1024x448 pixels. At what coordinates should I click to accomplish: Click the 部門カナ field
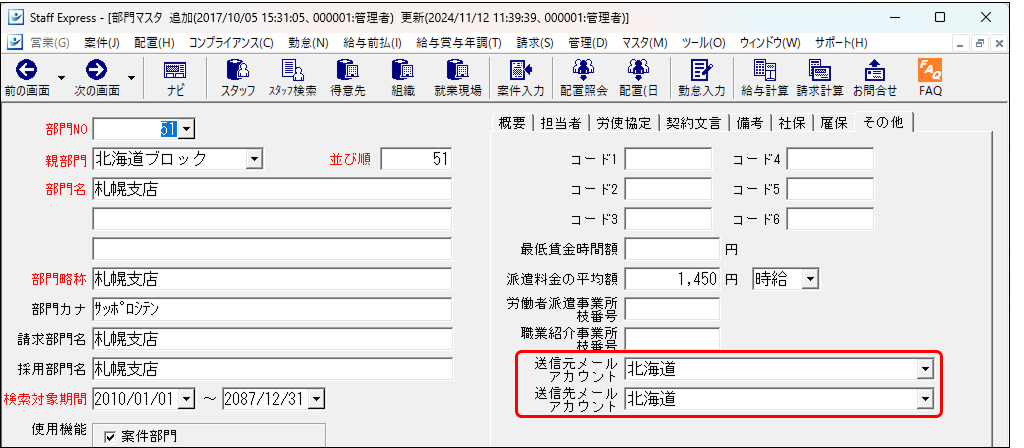pos(272,309)
